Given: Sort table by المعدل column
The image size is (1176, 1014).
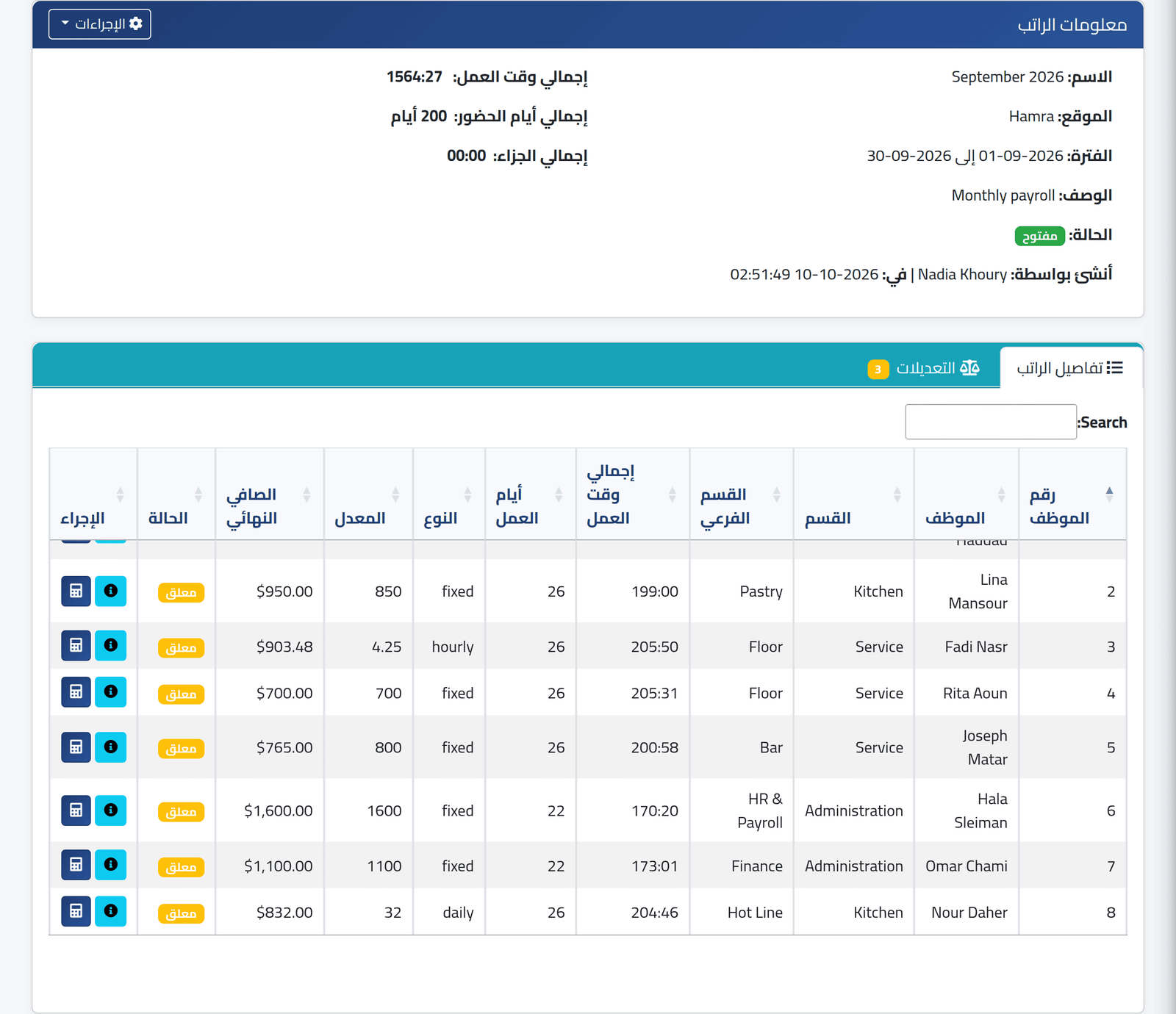Looking at the screenshot, I should pos(368,495).
